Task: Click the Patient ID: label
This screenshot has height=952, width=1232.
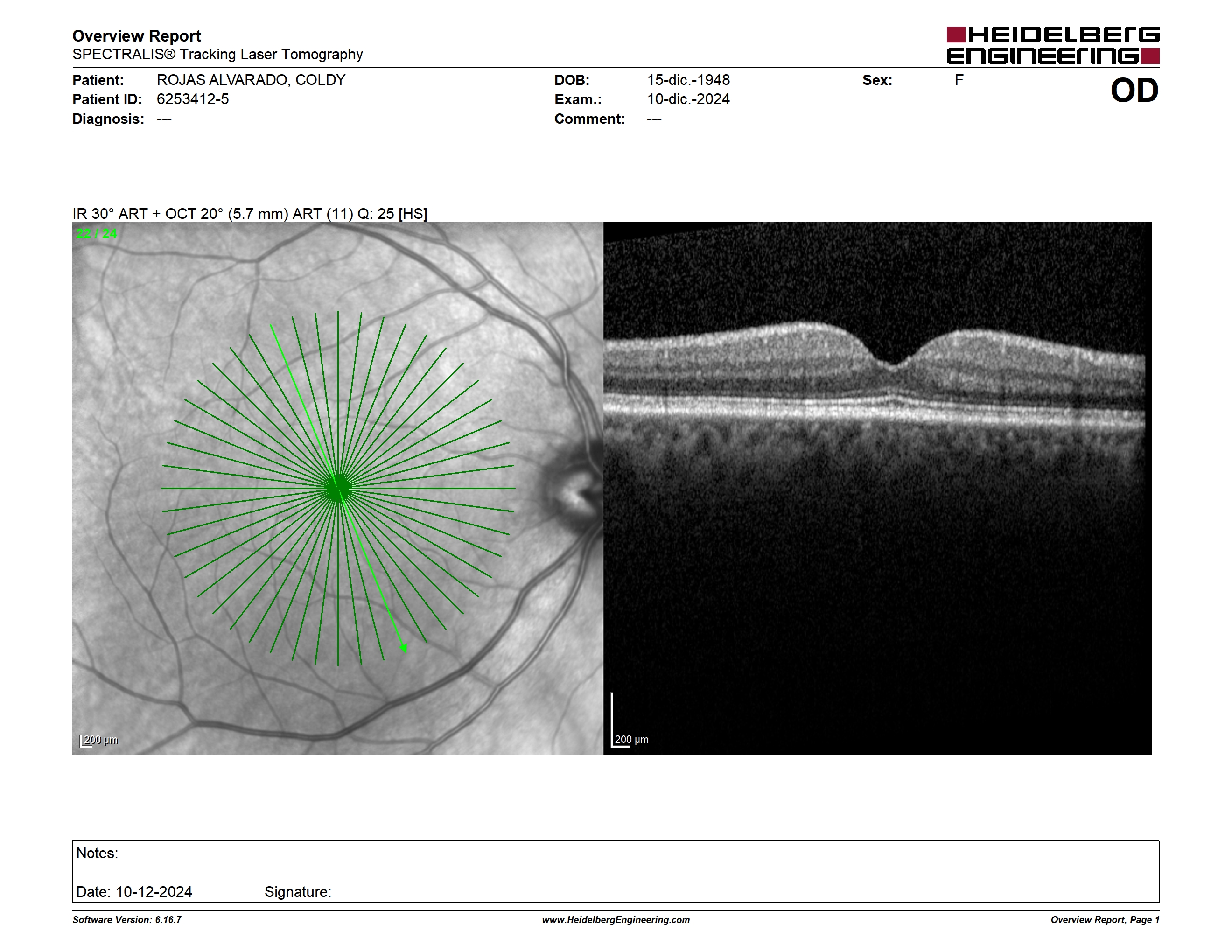Action: coord(107,99)
